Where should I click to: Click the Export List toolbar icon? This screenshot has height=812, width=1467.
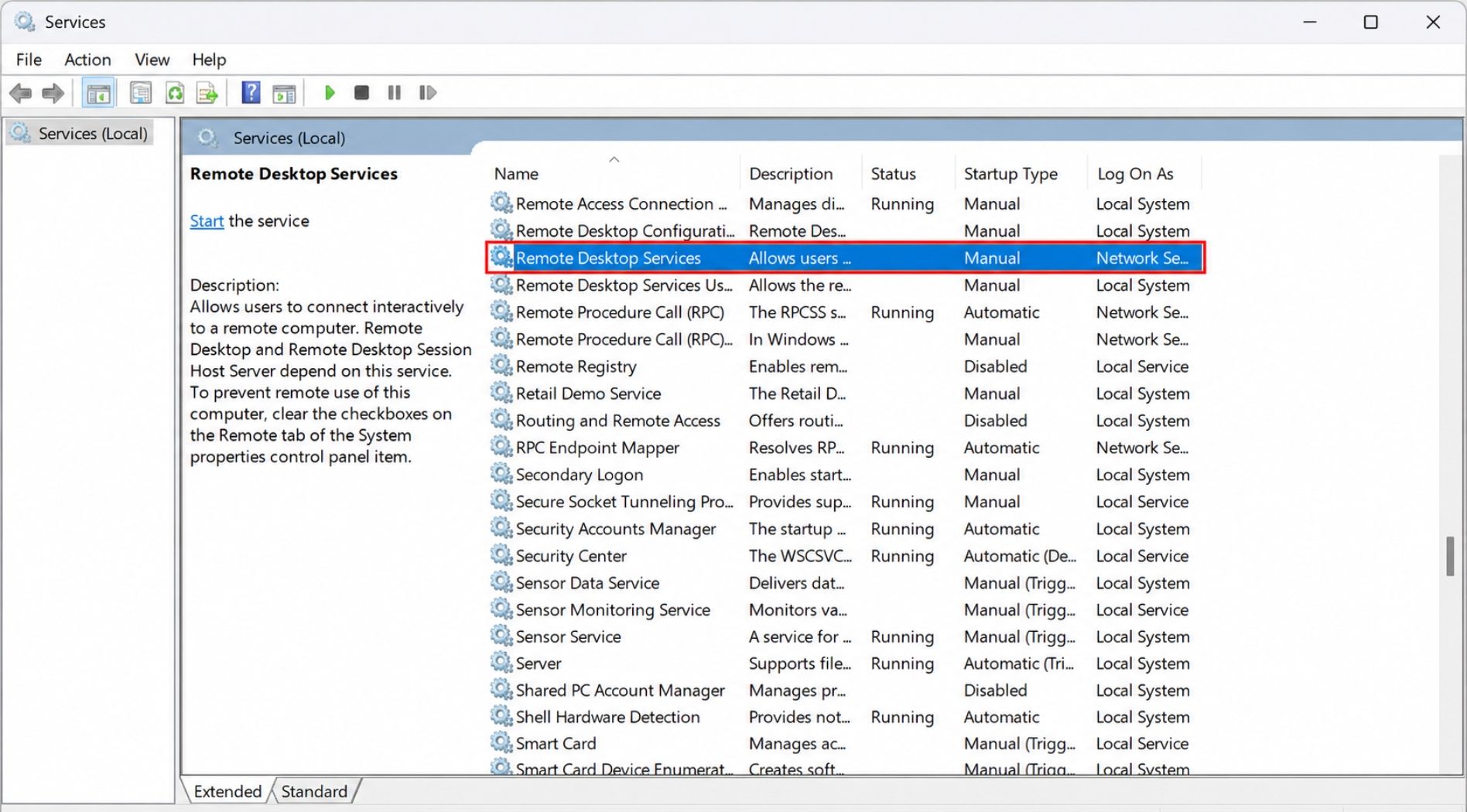[x=207, y=94]
